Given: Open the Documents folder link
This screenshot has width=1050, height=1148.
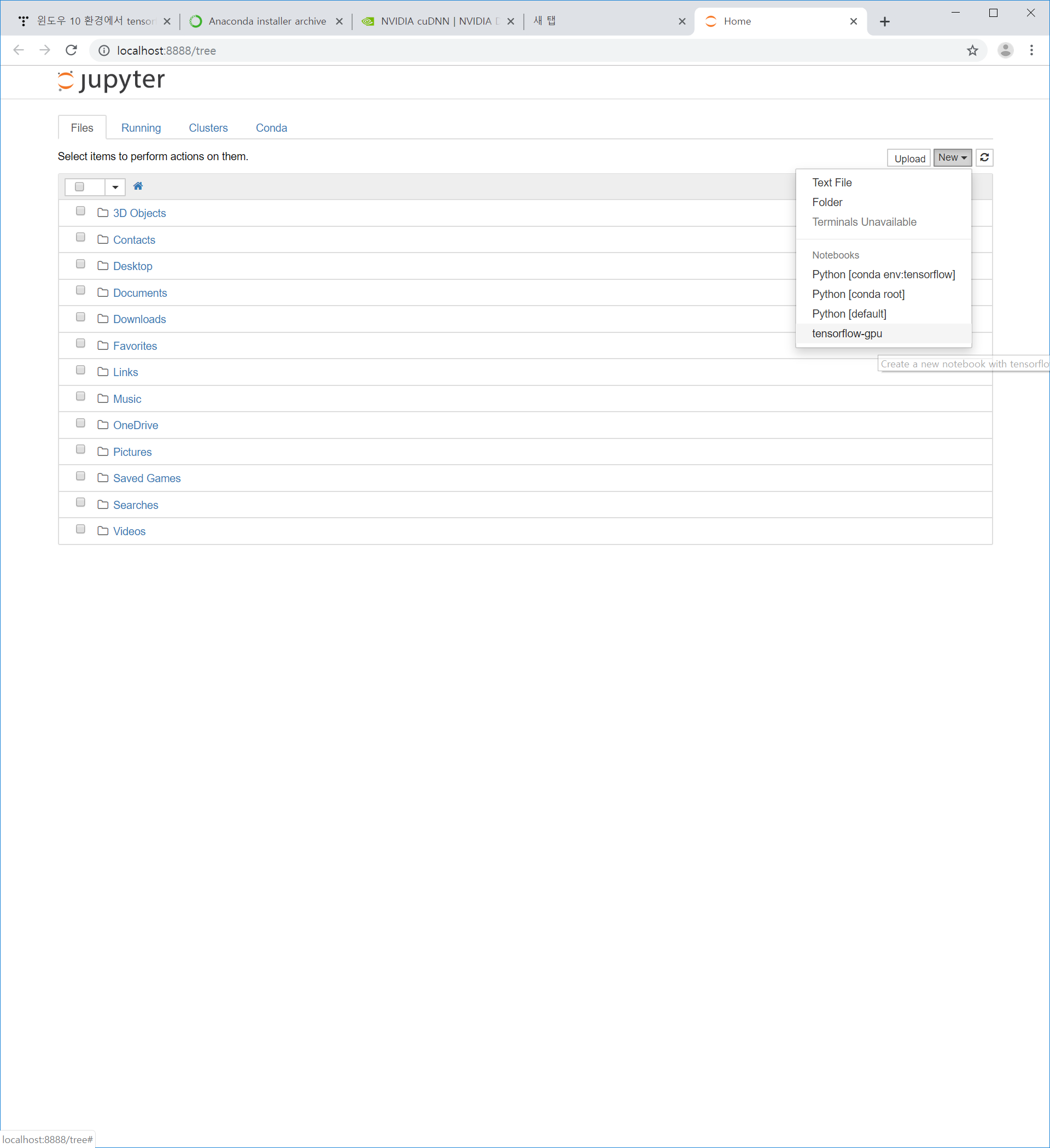Looking at the screenshot, I should (x=139, y=292).
